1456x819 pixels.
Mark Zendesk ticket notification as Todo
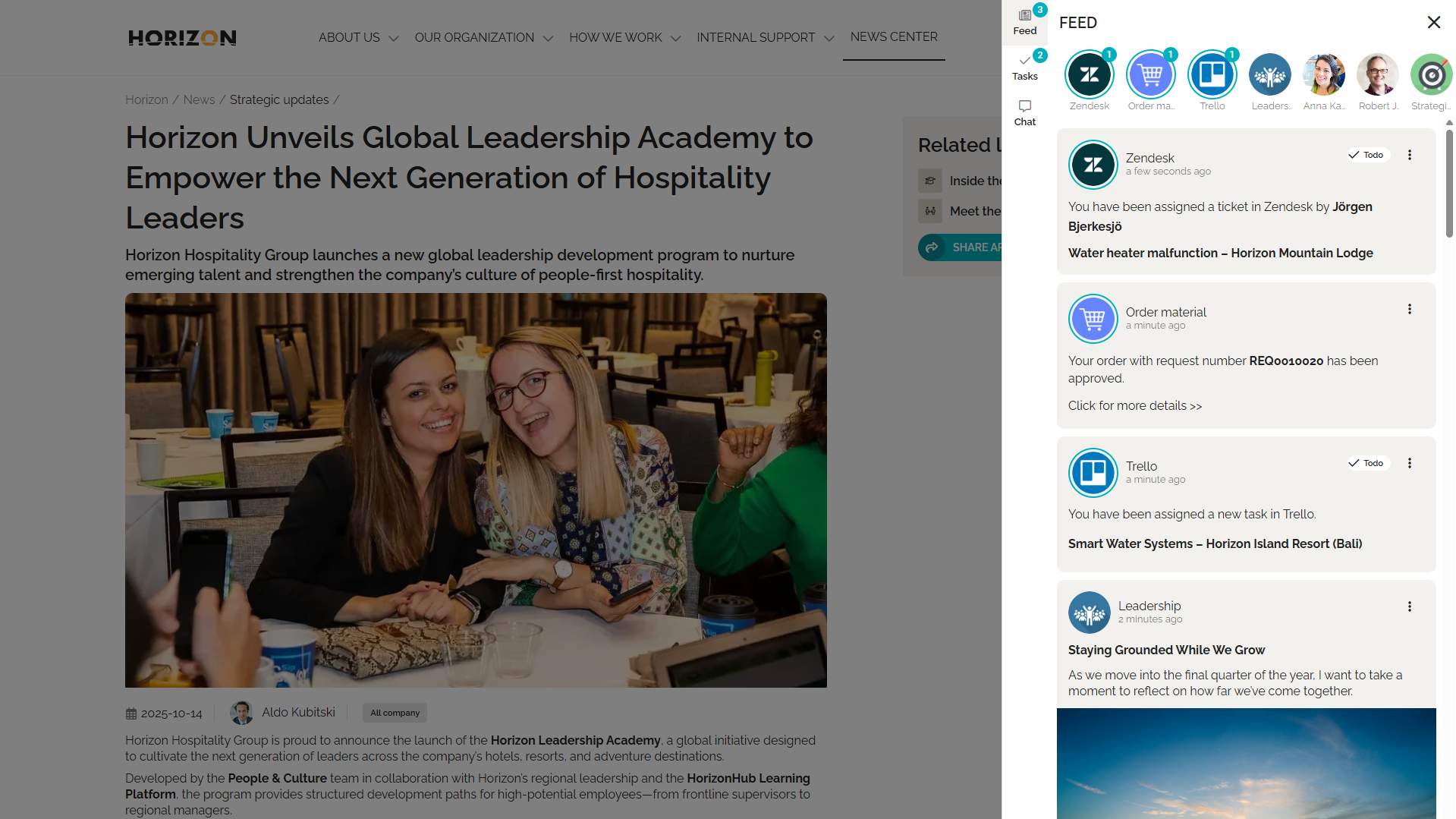click(1366, 155)
